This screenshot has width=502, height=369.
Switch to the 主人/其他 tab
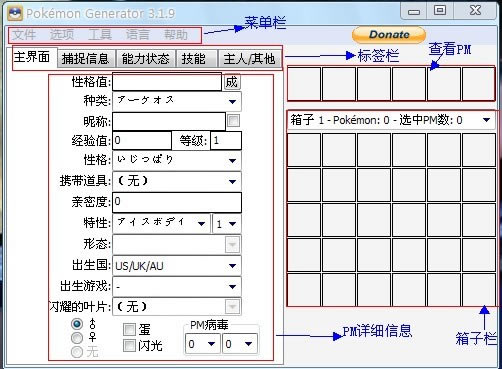pos(250,59)
